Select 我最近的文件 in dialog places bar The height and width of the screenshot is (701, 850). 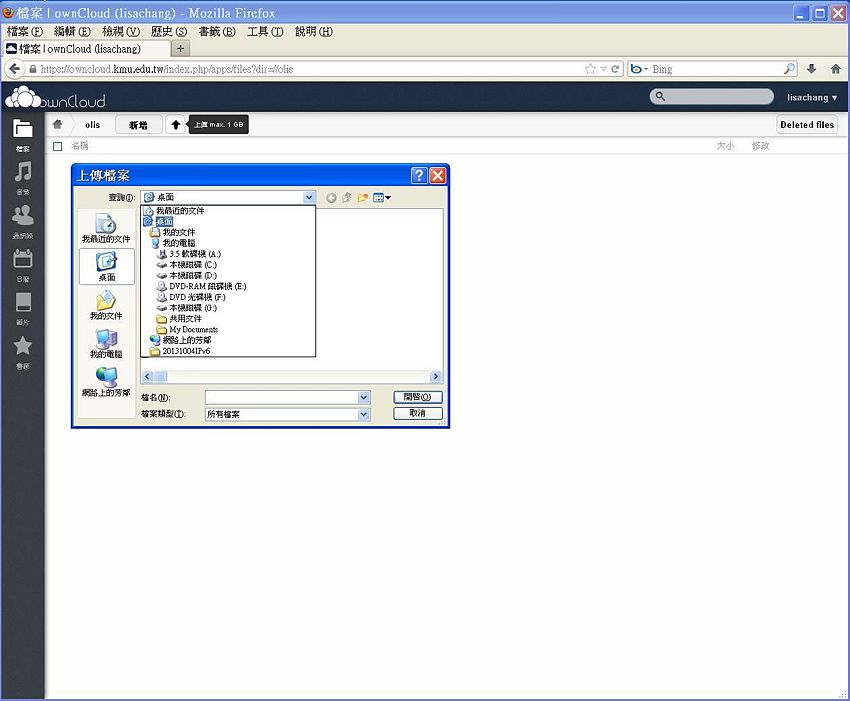[x=106, y=228]
